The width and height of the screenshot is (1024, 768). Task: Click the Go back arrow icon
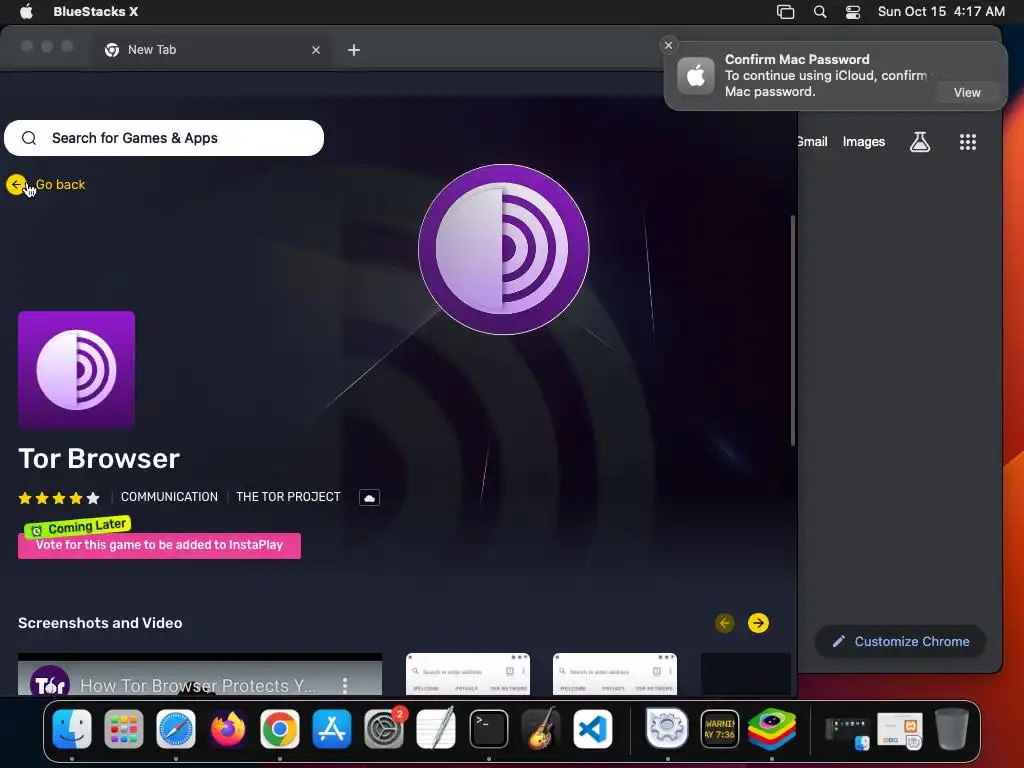point(16,185)
